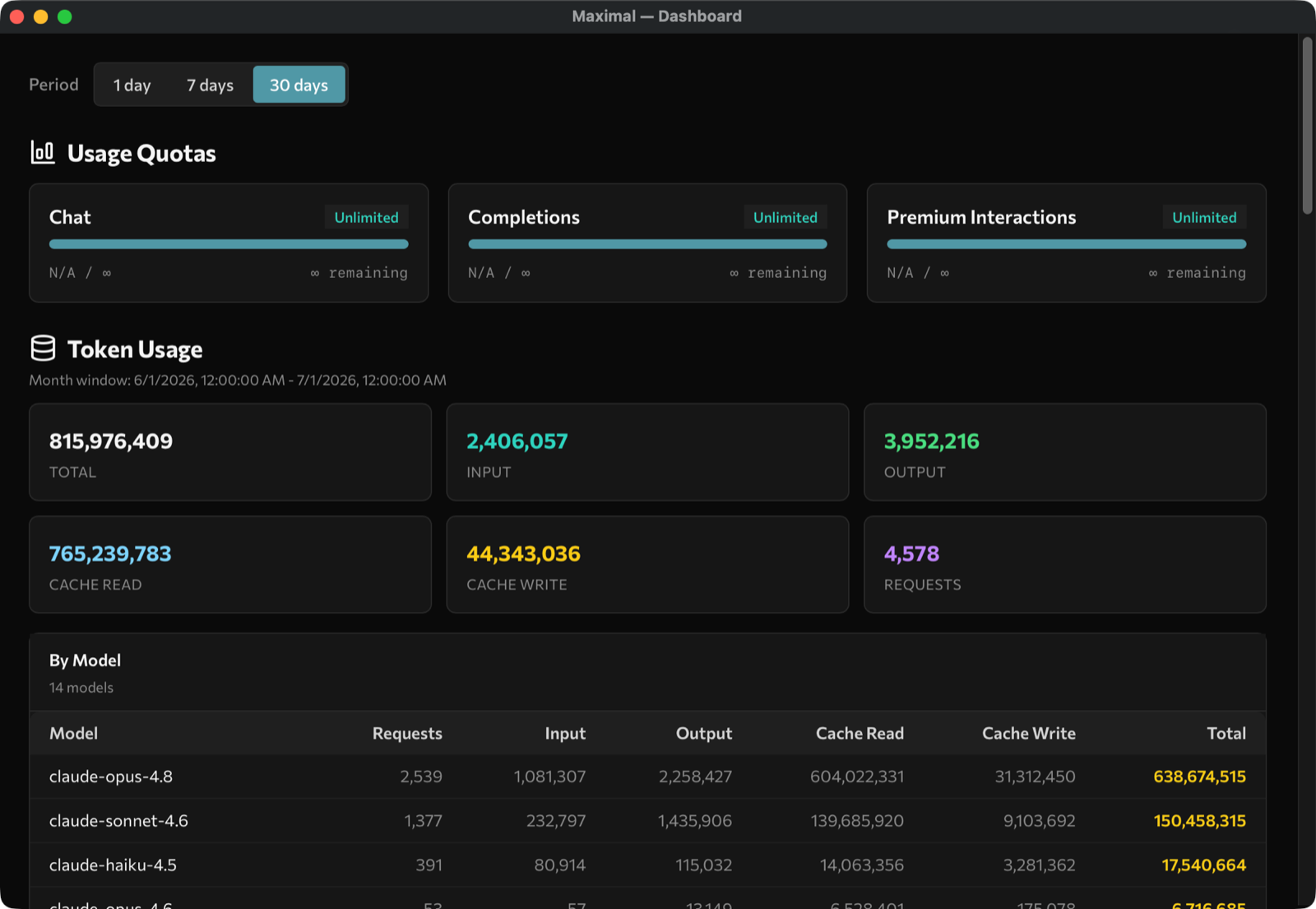Screen dimensions: 1316x909
Task: Click the TOTAL card label
Action: point(72,472)
